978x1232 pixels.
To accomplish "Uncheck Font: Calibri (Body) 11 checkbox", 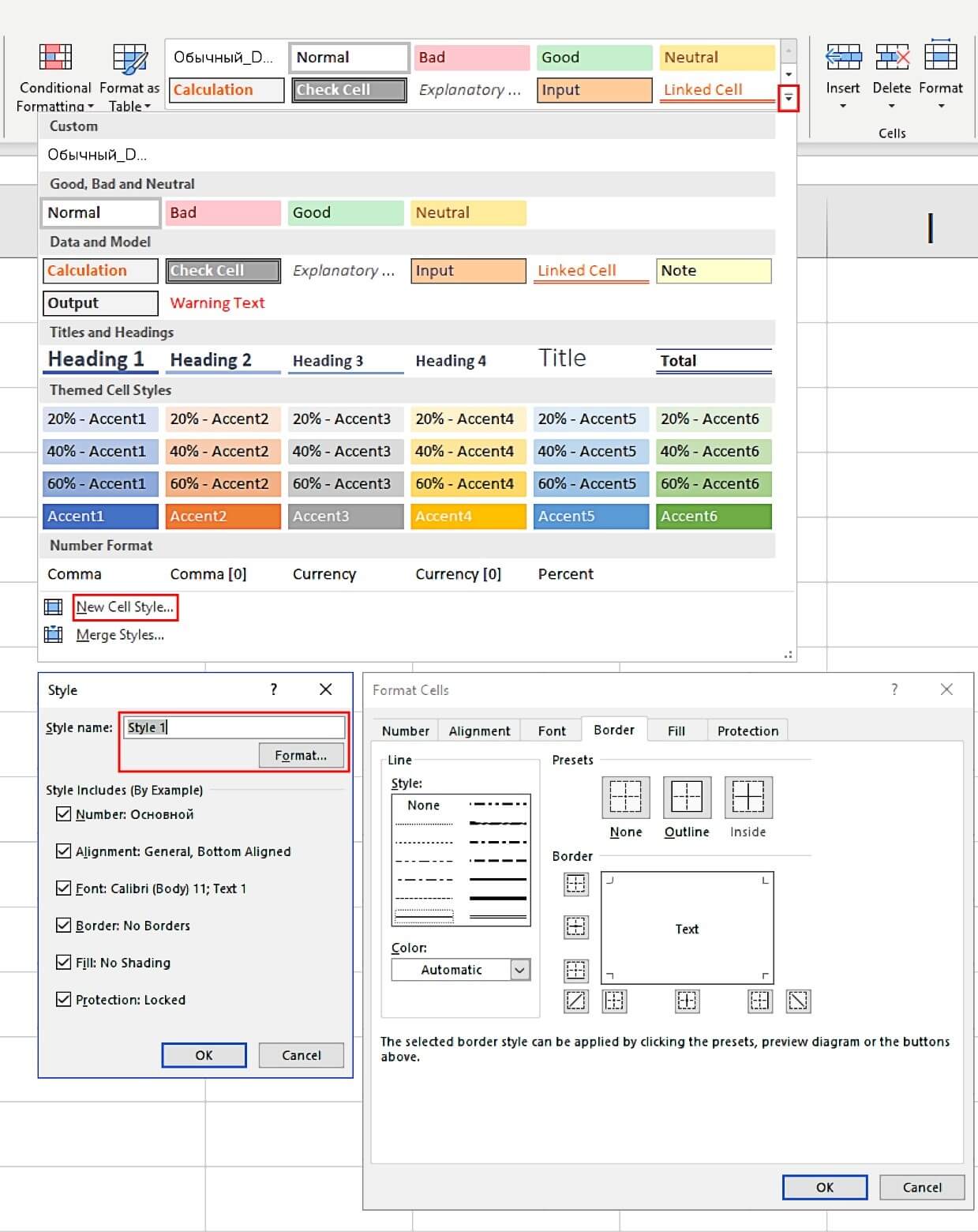I will click(x=64, y=888).
